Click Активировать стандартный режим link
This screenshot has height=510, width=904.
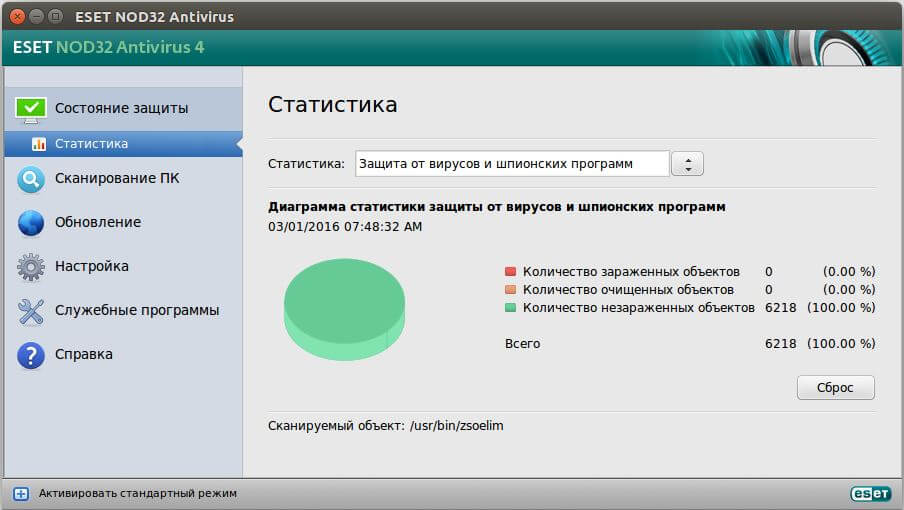pos(138,494)
